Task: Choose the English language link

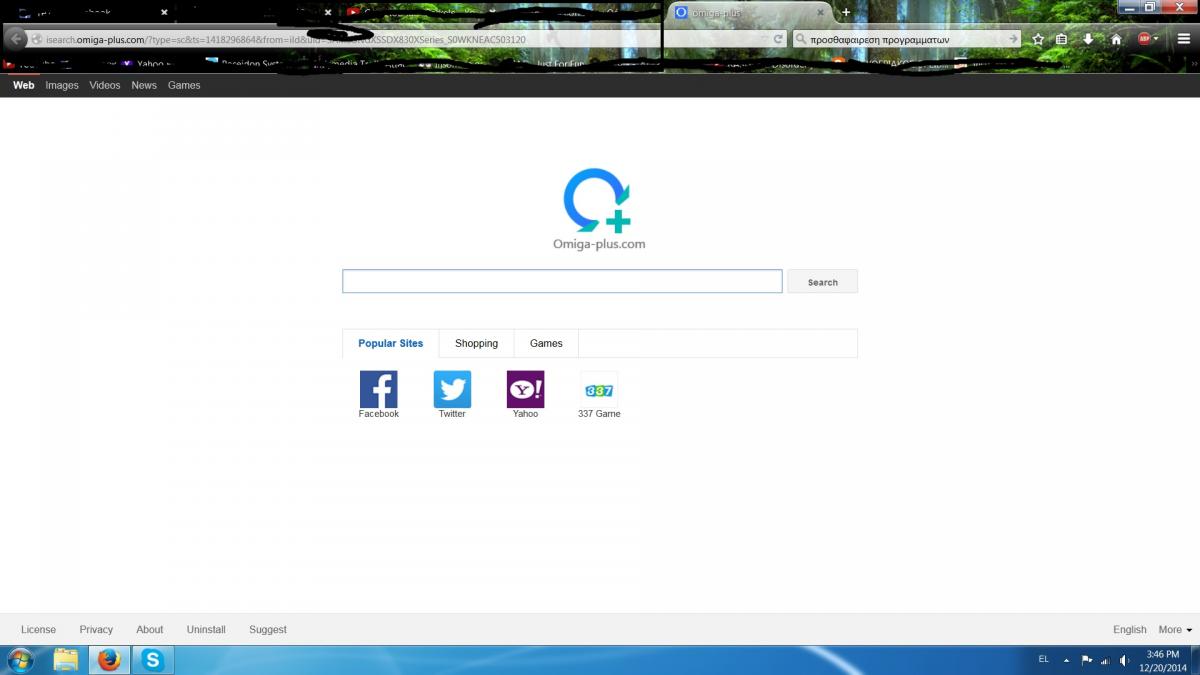Action: click(1130, 629)
